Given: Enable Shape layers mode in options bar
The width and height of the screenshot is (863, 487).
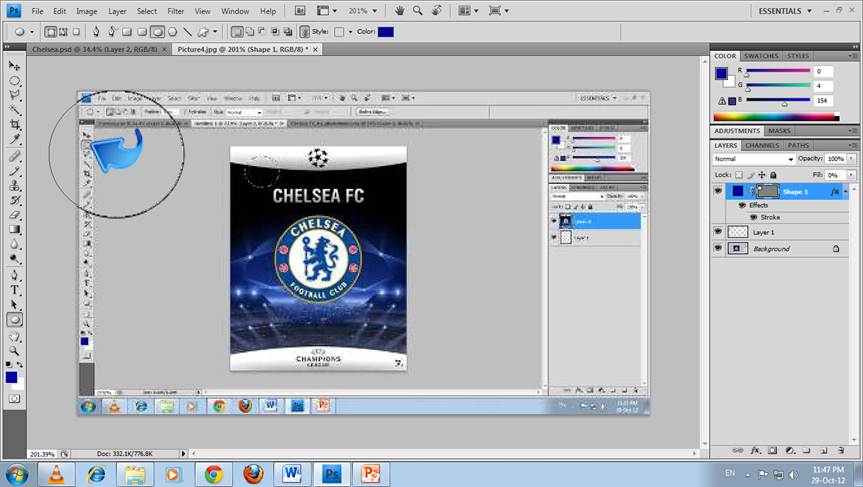Looking at the screenshot, I should (x=51, y=32).
